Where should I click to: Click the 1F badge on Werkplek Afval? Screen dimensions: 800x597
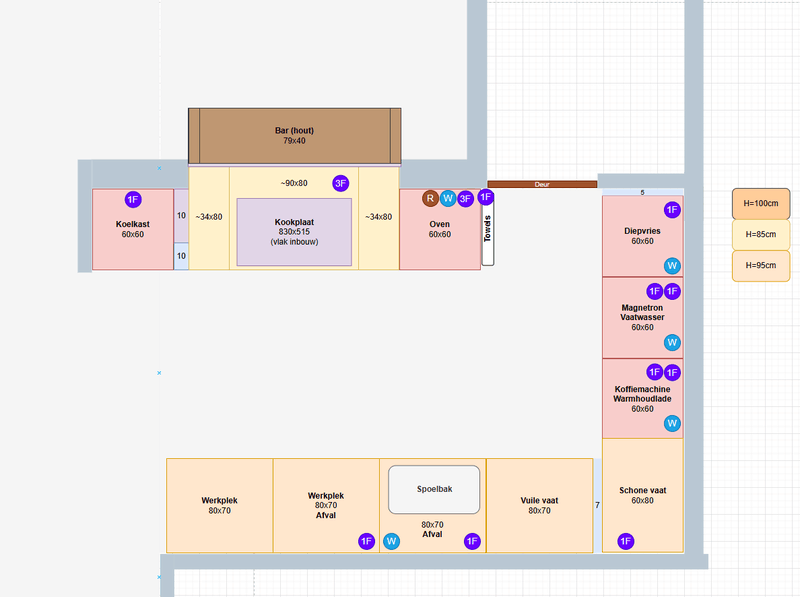coord(366,541)
